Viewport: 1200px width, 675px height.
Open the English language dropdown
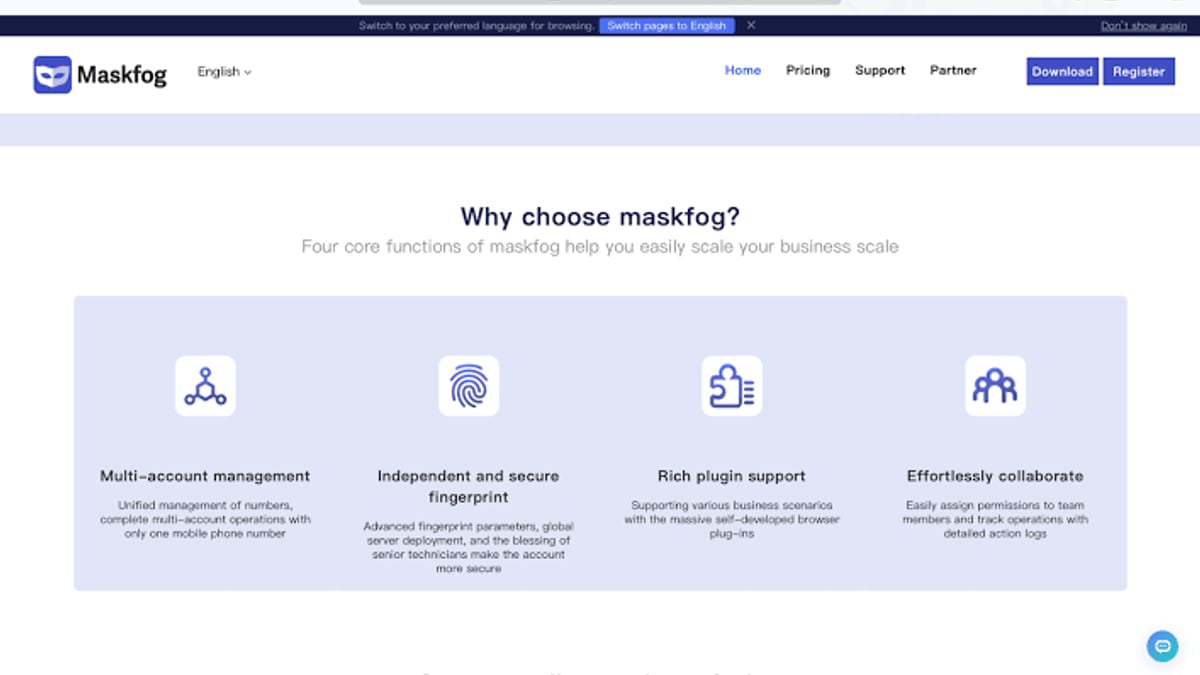coord(224,72)
